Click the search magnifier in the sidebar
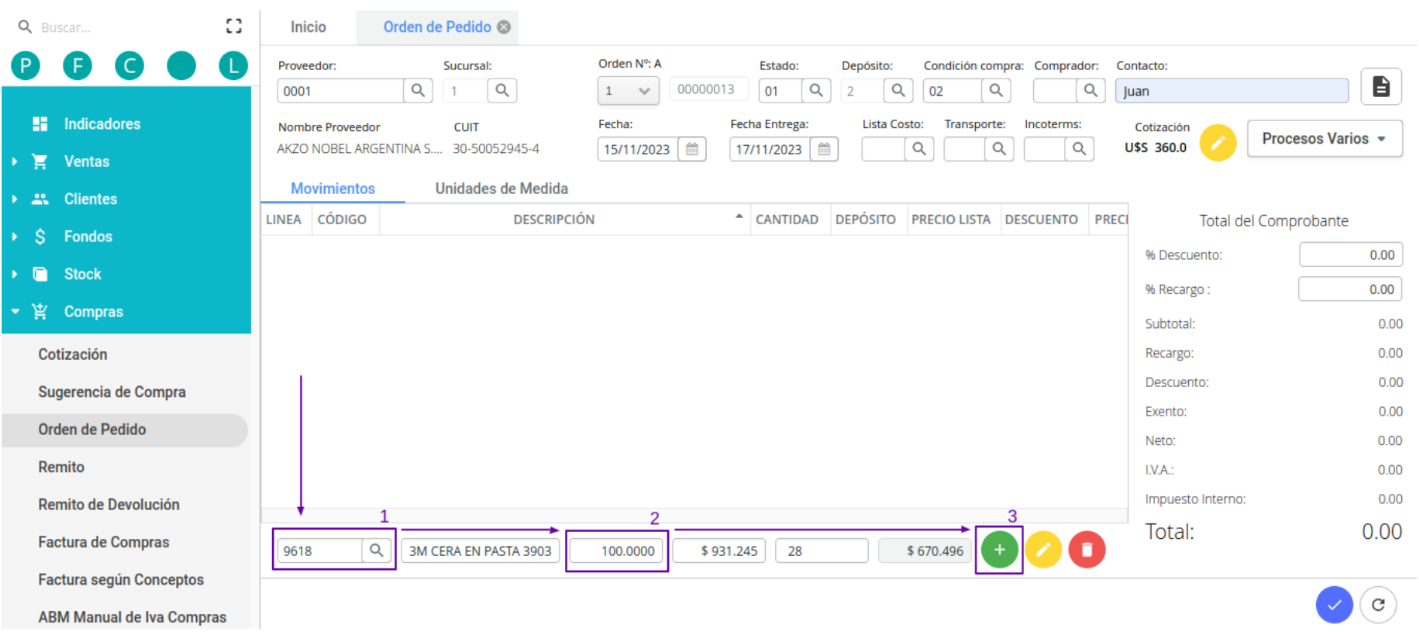Screen dimensions: 1419x635 click(x=25, y=27)
